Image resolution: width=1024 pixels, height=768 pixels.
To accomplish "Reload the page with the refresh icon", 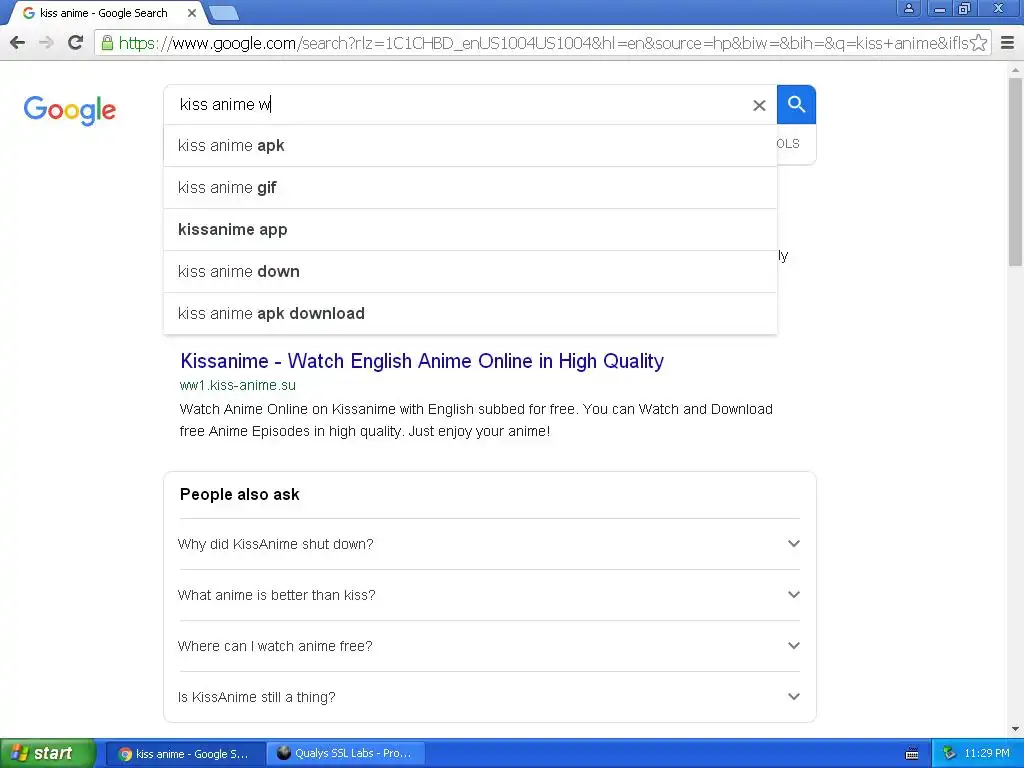I will (x=76, y=43).
